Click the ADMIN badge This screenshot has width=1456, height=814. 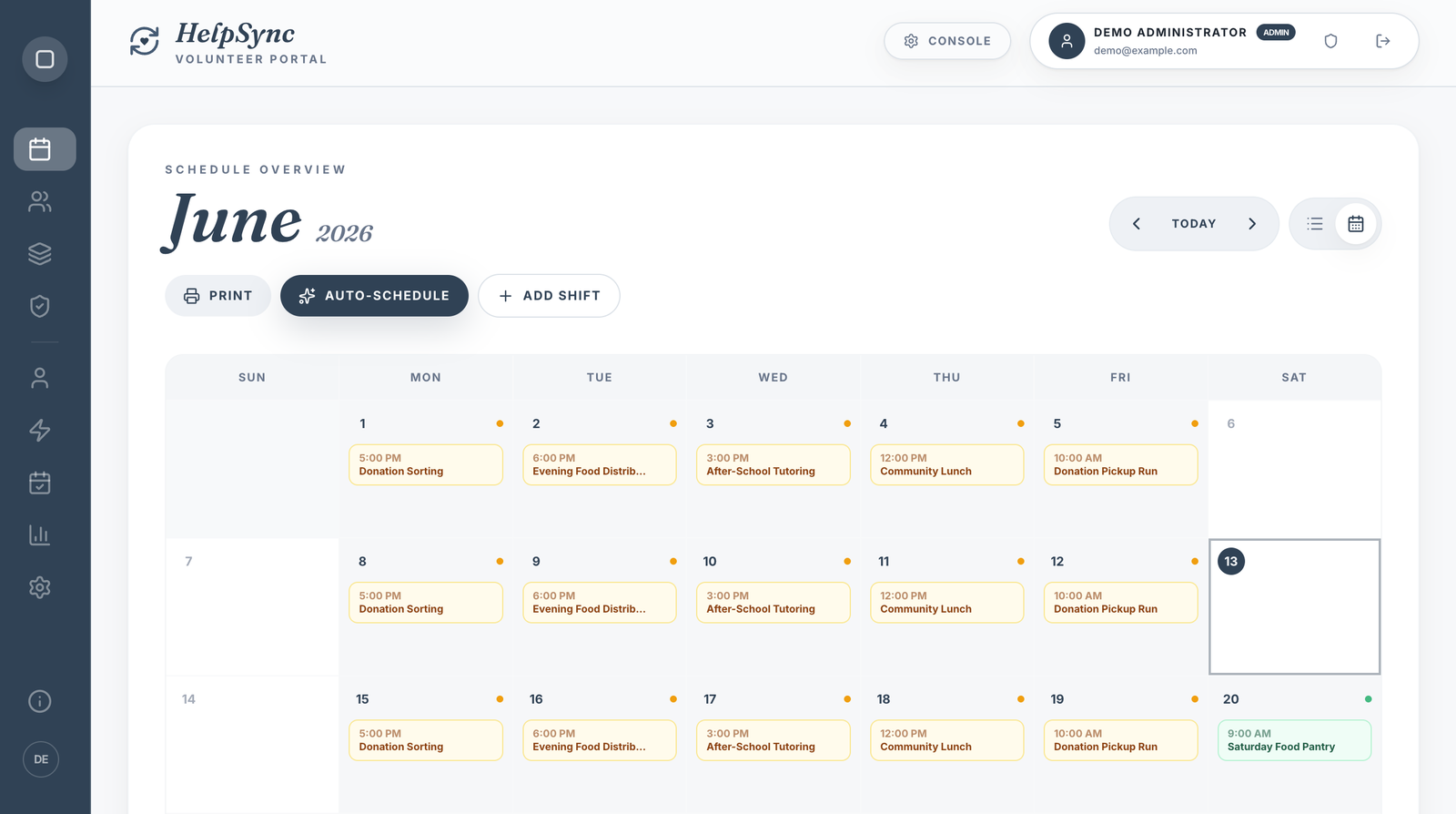[x=1276, y=33]
